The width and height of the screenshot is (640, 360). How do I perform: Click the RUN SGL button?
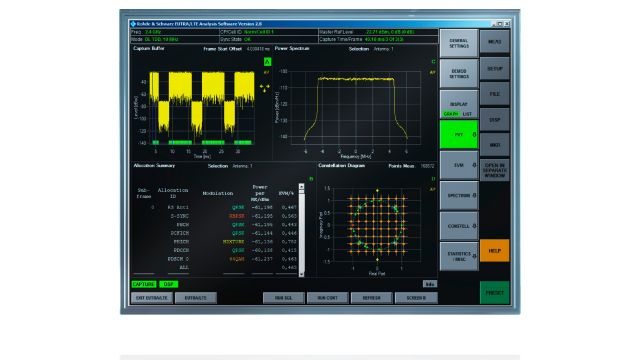pos(284,298)
